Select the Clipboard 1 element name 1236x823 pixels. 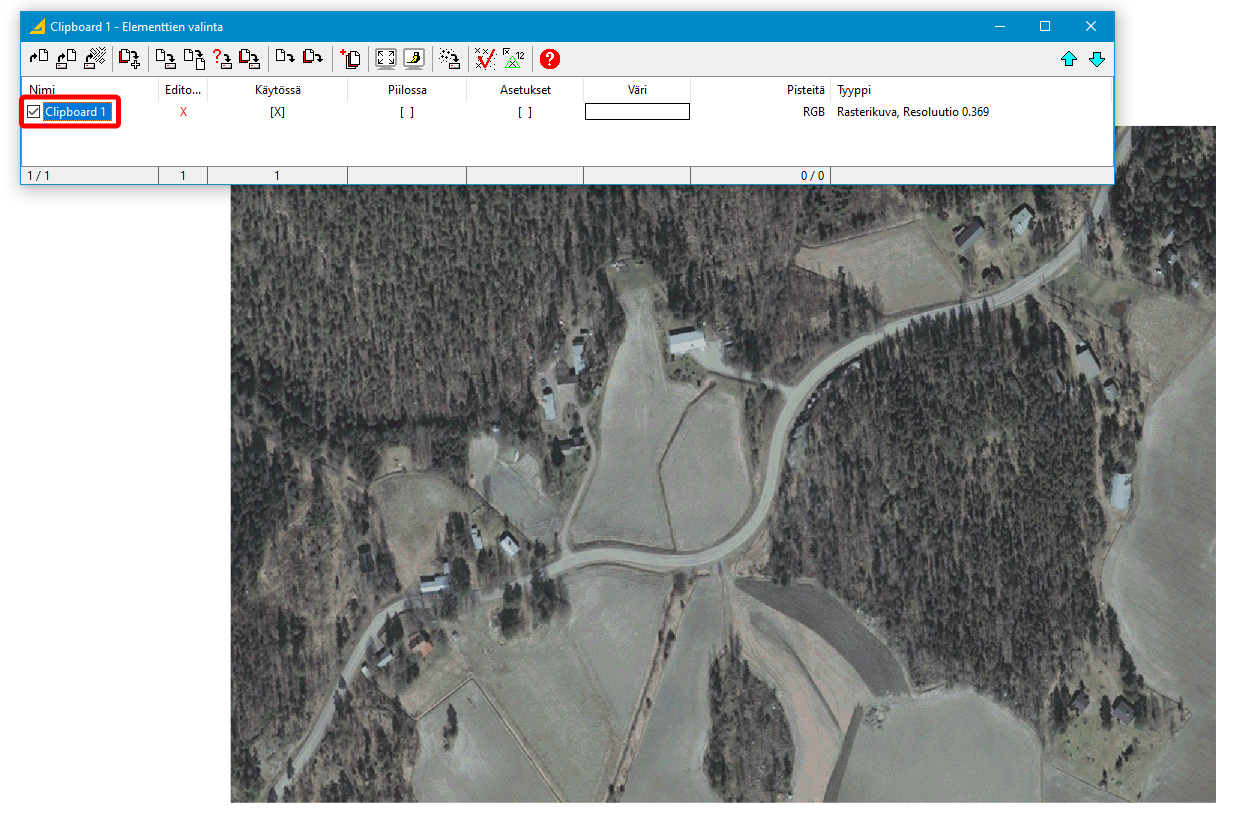76,112
